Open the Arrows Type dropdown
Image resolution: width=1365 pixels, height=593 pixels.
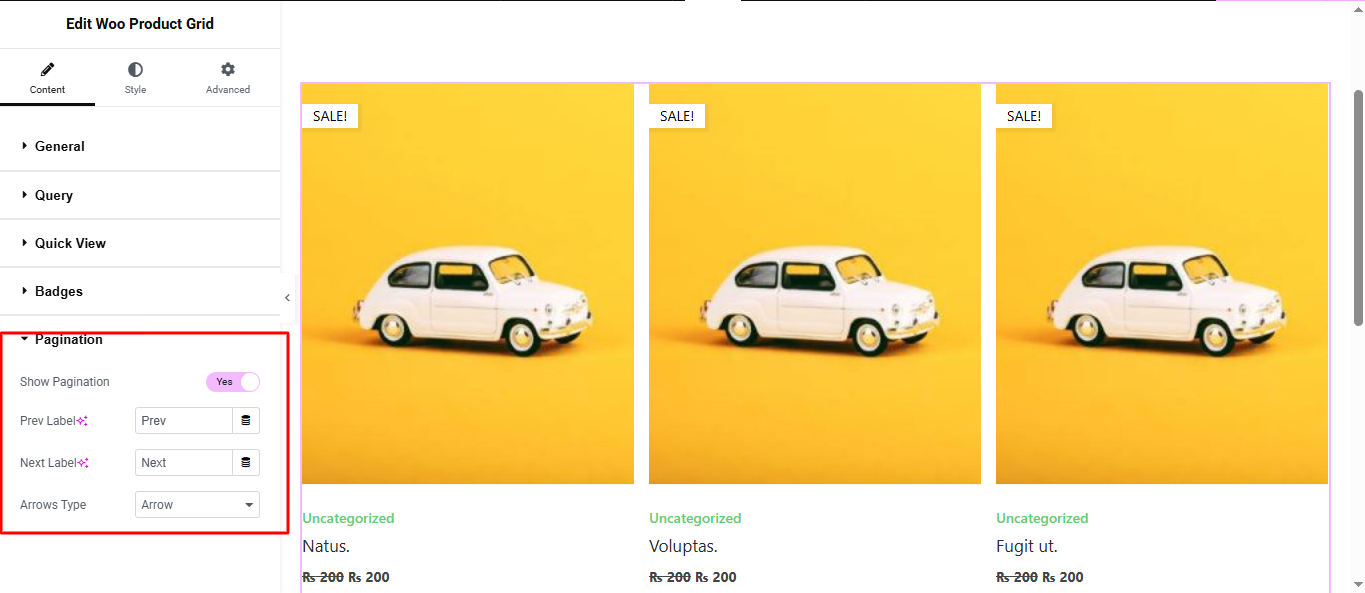(197, 505)
